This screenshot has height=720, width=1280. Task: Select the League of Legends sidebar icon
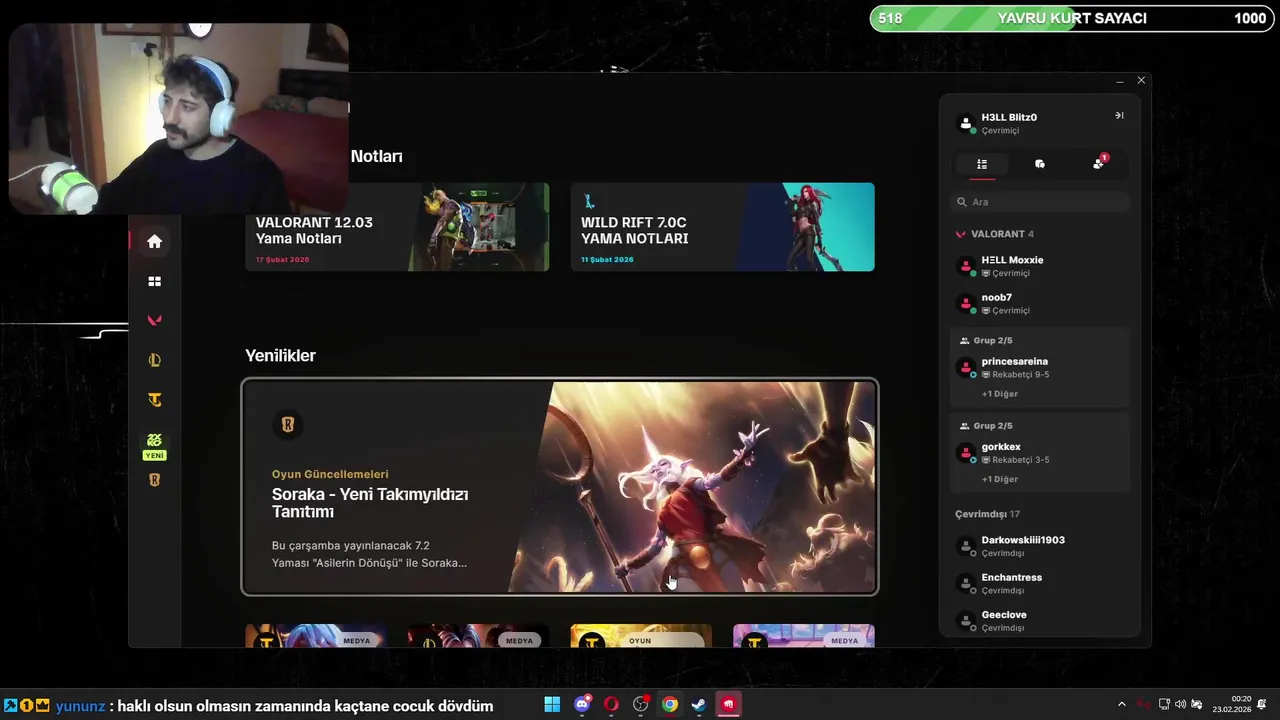click(x=154, y=360)
